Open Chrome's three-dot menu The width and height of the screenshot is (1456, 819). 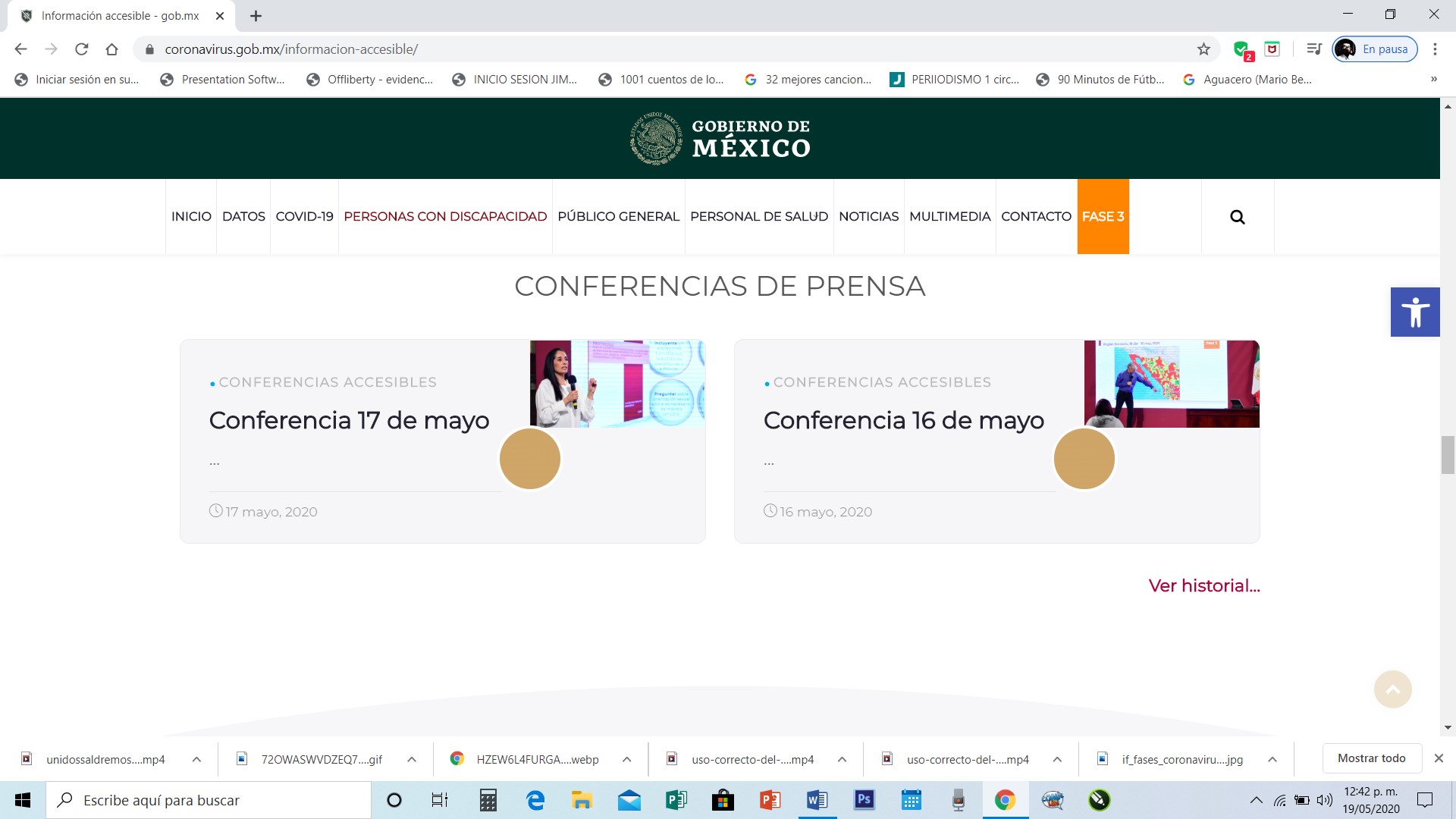[x=1435, y=49]
